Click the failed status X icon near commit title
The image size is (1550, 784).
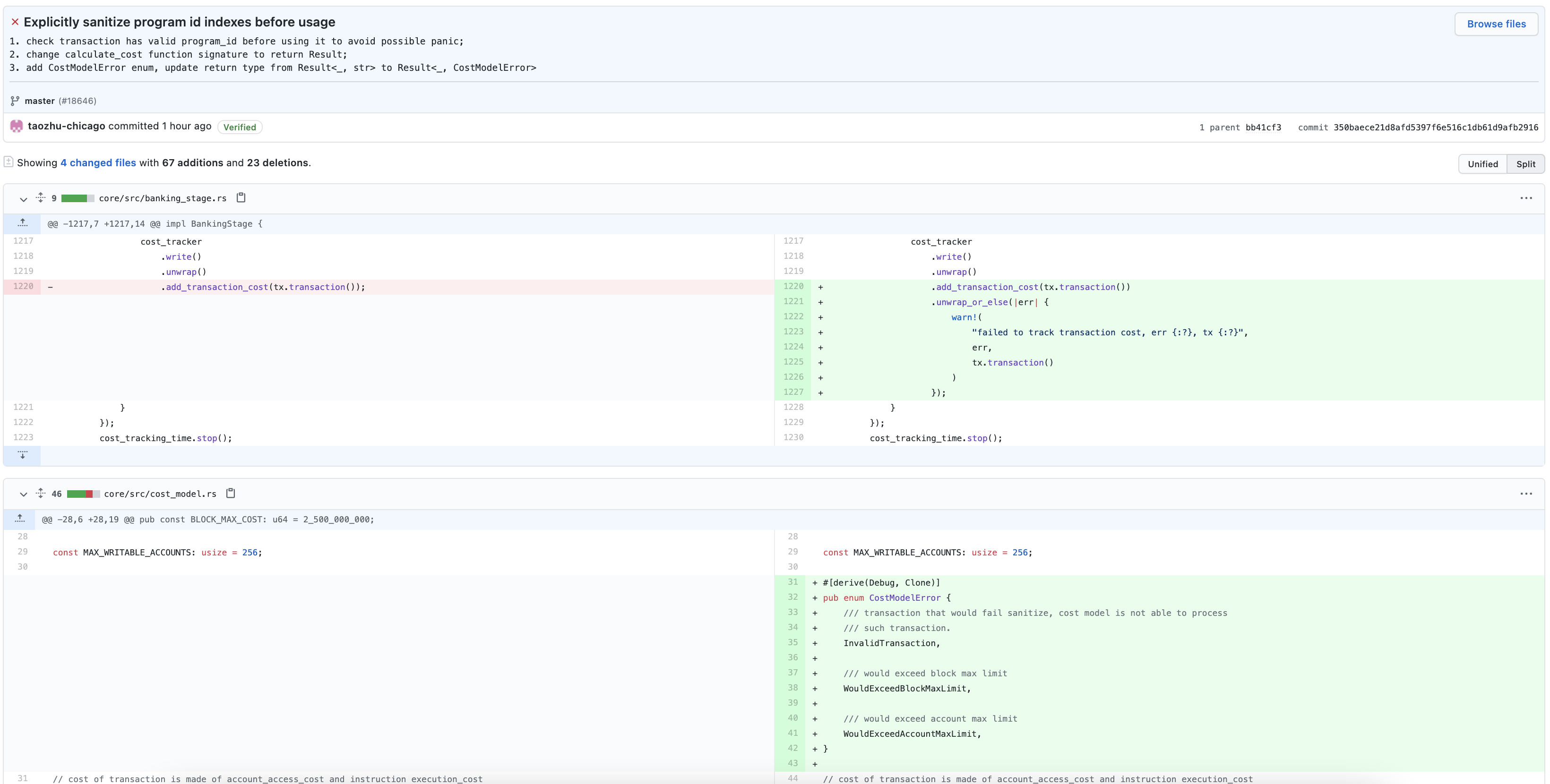click(x=15, y=22)
